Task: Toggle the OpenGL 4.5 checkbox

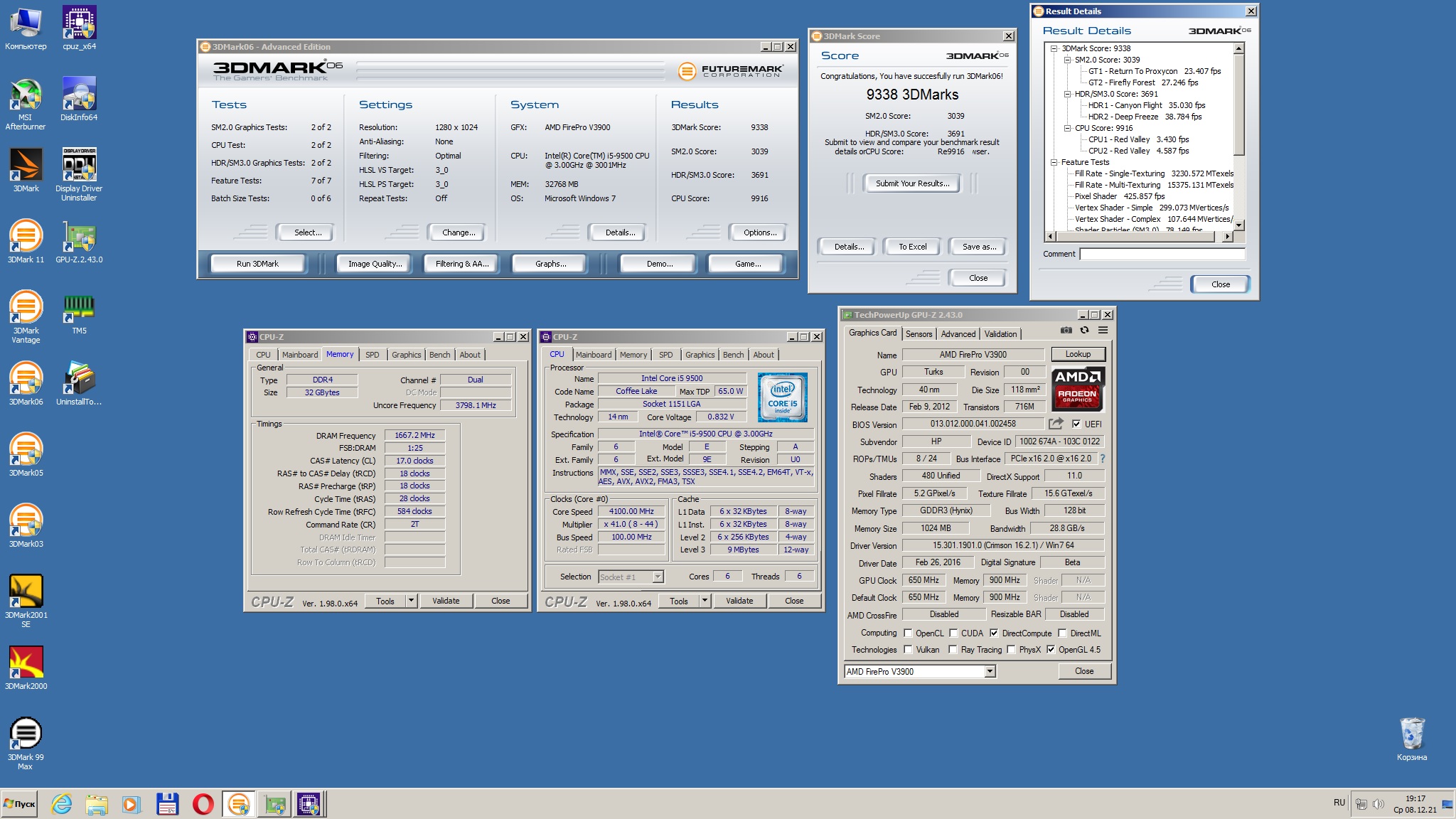Action: coord(1051,649)
